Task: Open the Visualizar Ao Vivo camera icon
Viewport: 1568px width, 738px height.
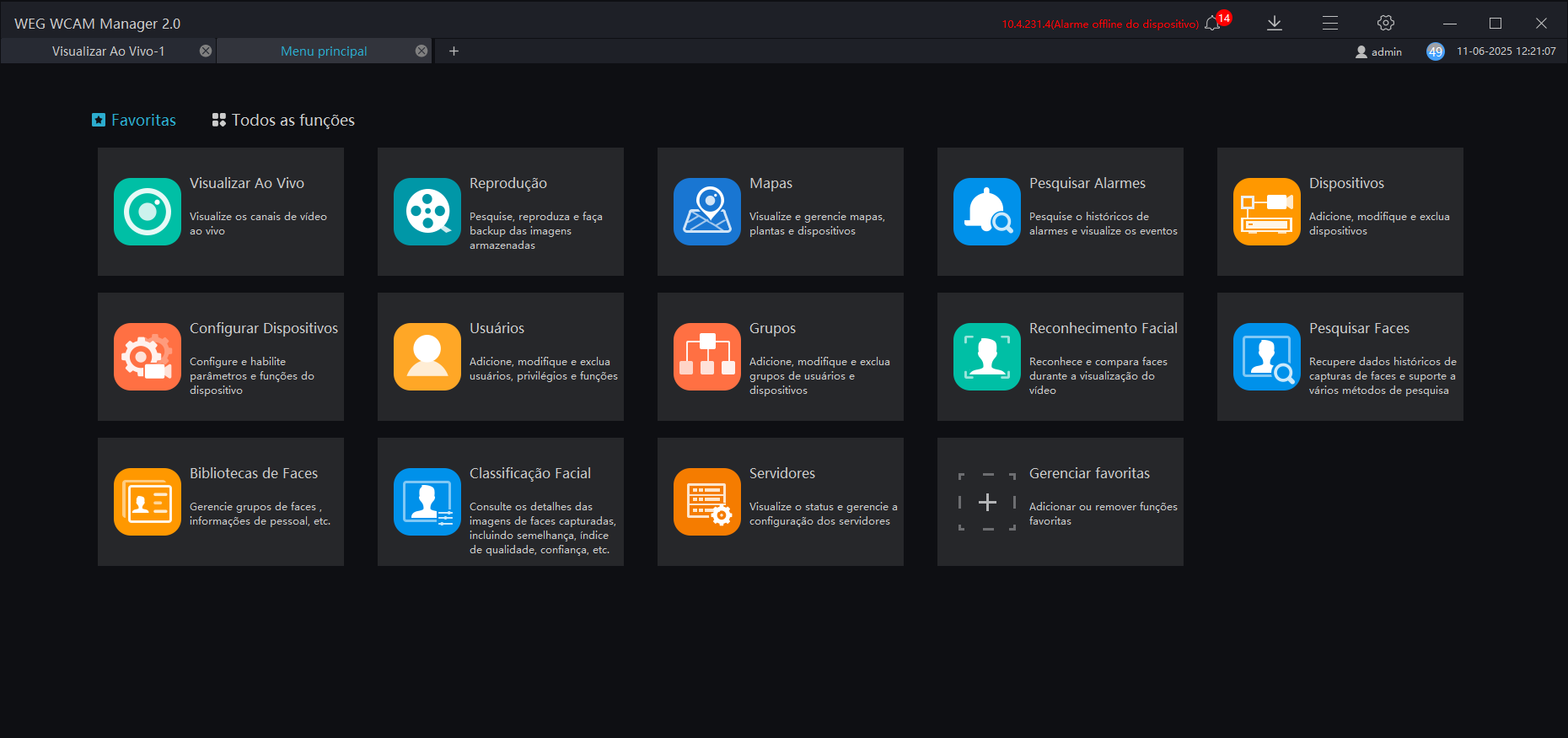Action: [148, 212]
